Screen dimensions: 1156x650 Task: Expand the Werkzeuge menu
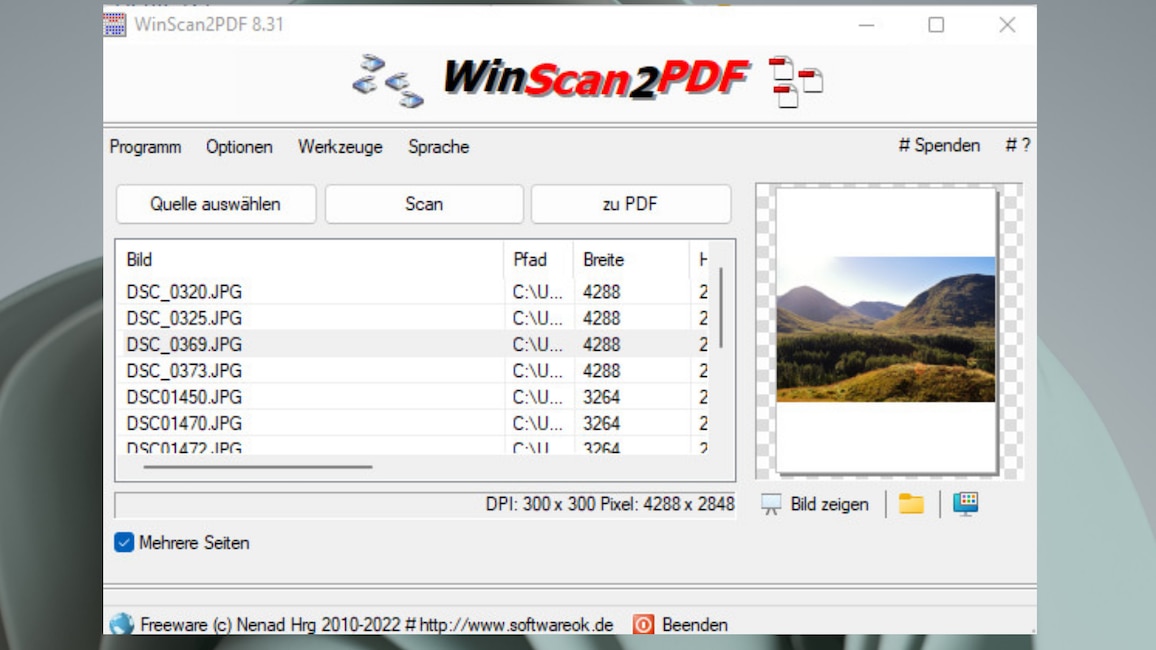click(340, 147)
